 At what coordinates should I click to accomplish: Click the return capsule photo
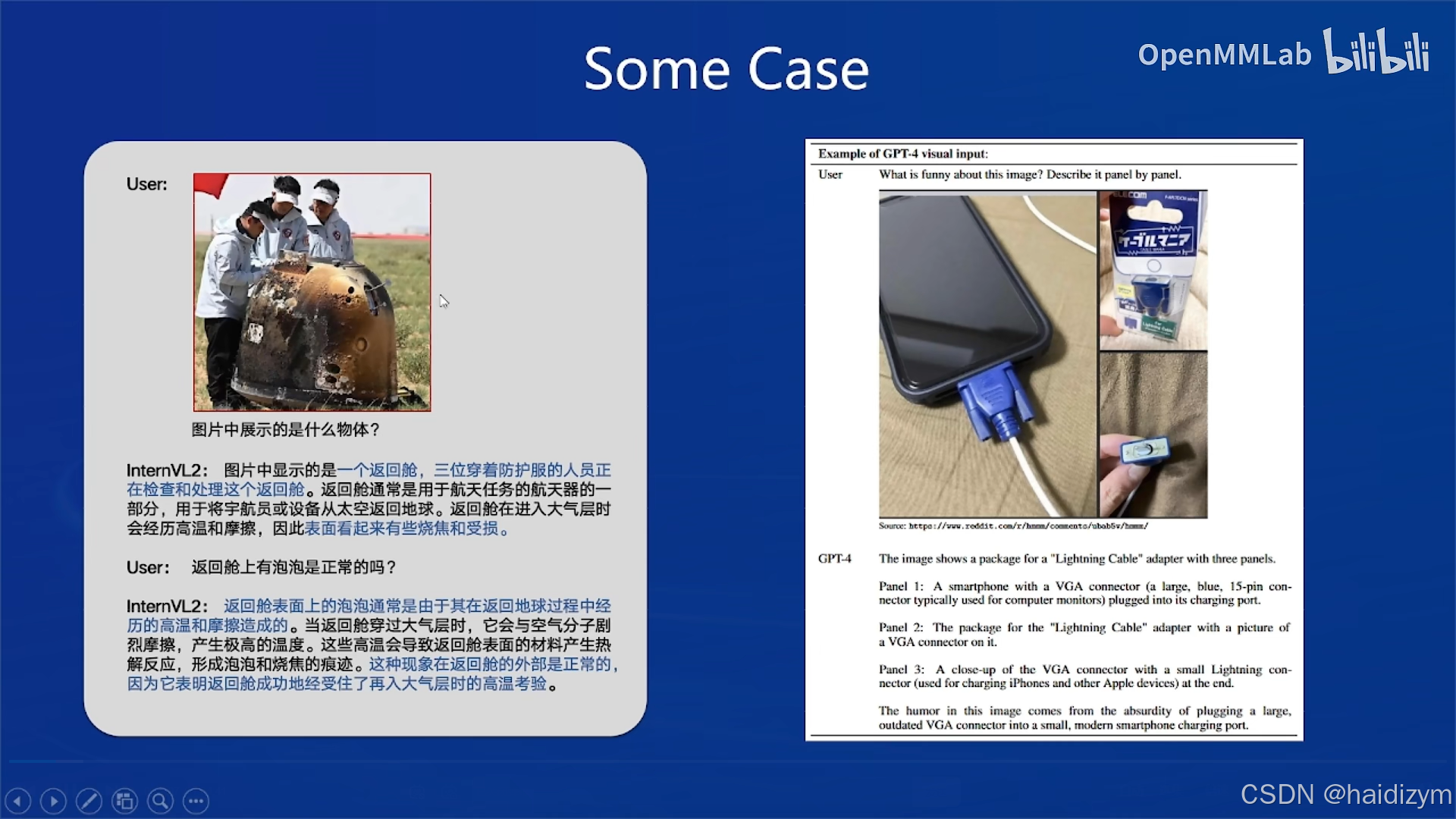(312, 292)
